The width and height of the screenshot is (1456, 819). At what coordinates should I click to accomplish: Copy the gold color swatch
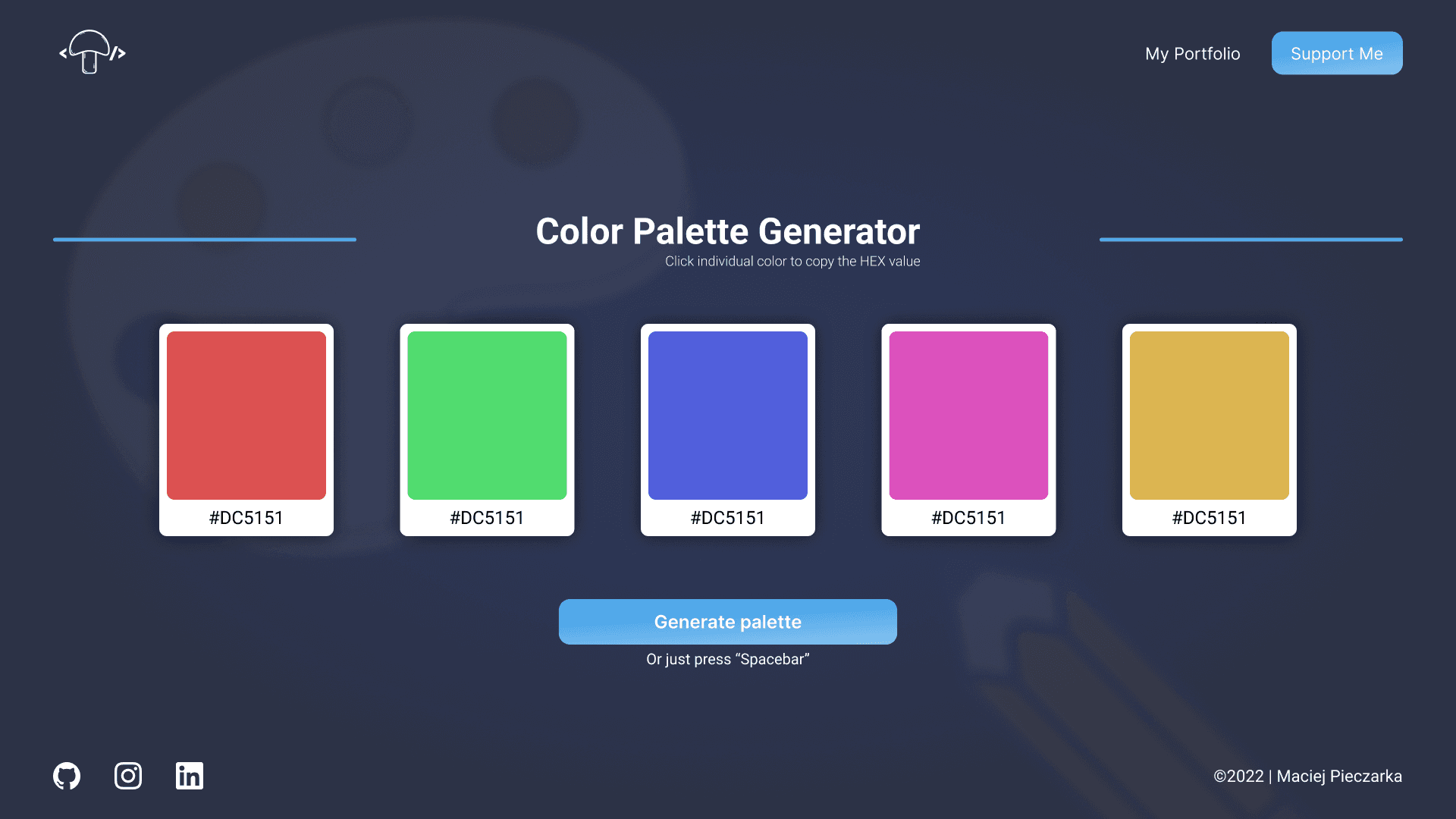click(1209, 416)
